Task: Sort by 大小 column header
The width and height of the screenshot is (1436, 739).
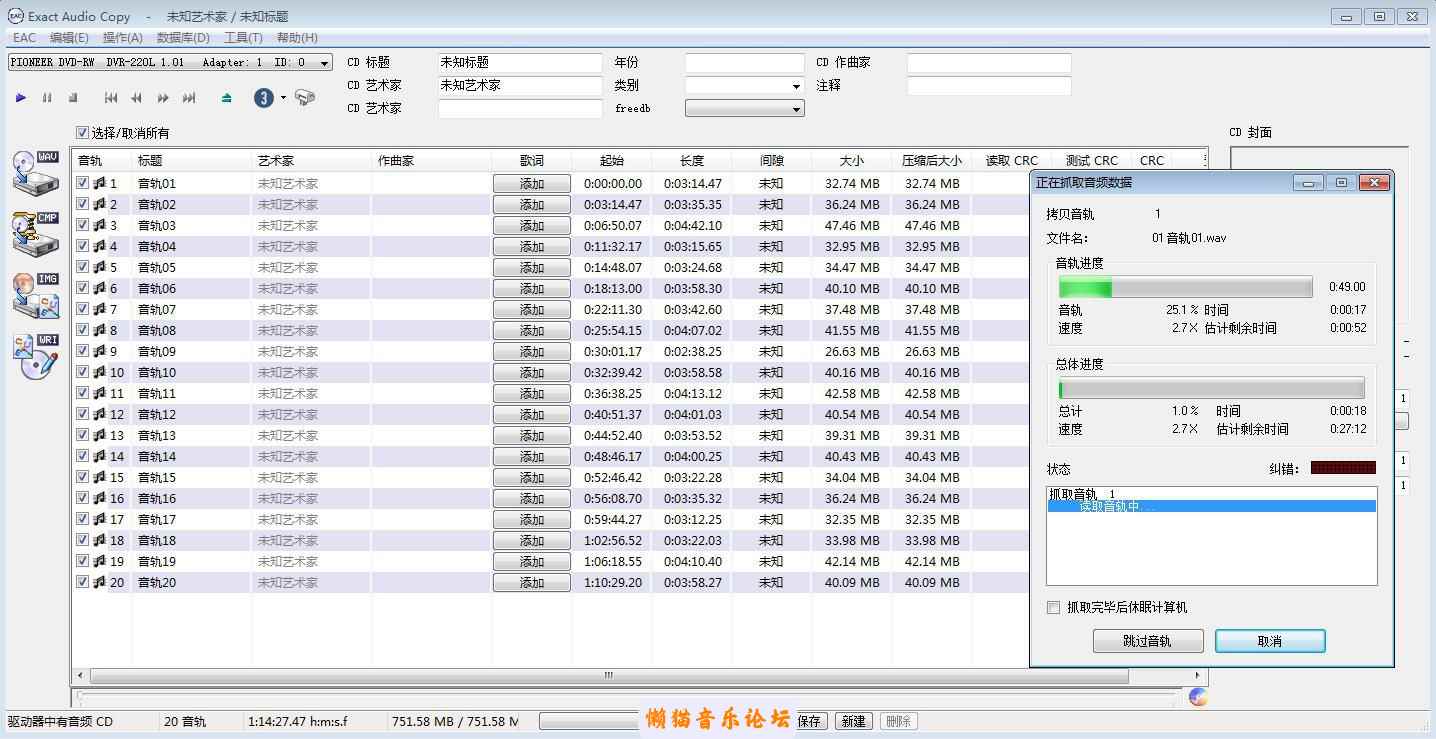Action: click(851, 160)
